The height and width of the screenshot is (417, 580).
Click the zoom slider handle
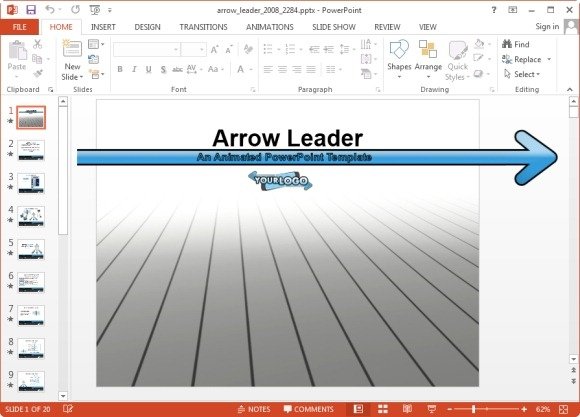pyautogui.click(x=473, y=409)
